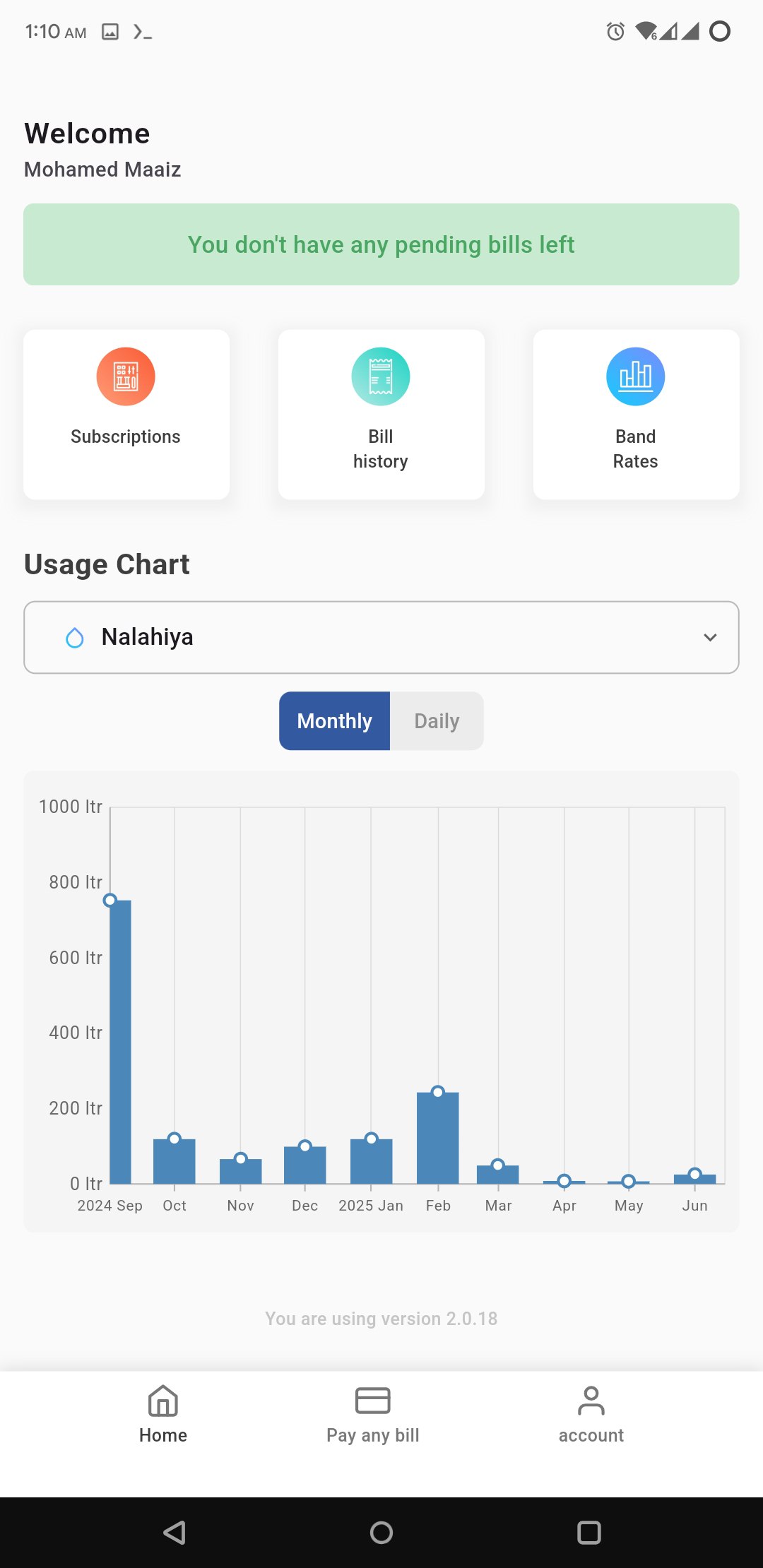Image resolution: width=763 pixels, height=1568 pixels.
Task: Open the Band Rates card label
Action: (x=635, y=449)
